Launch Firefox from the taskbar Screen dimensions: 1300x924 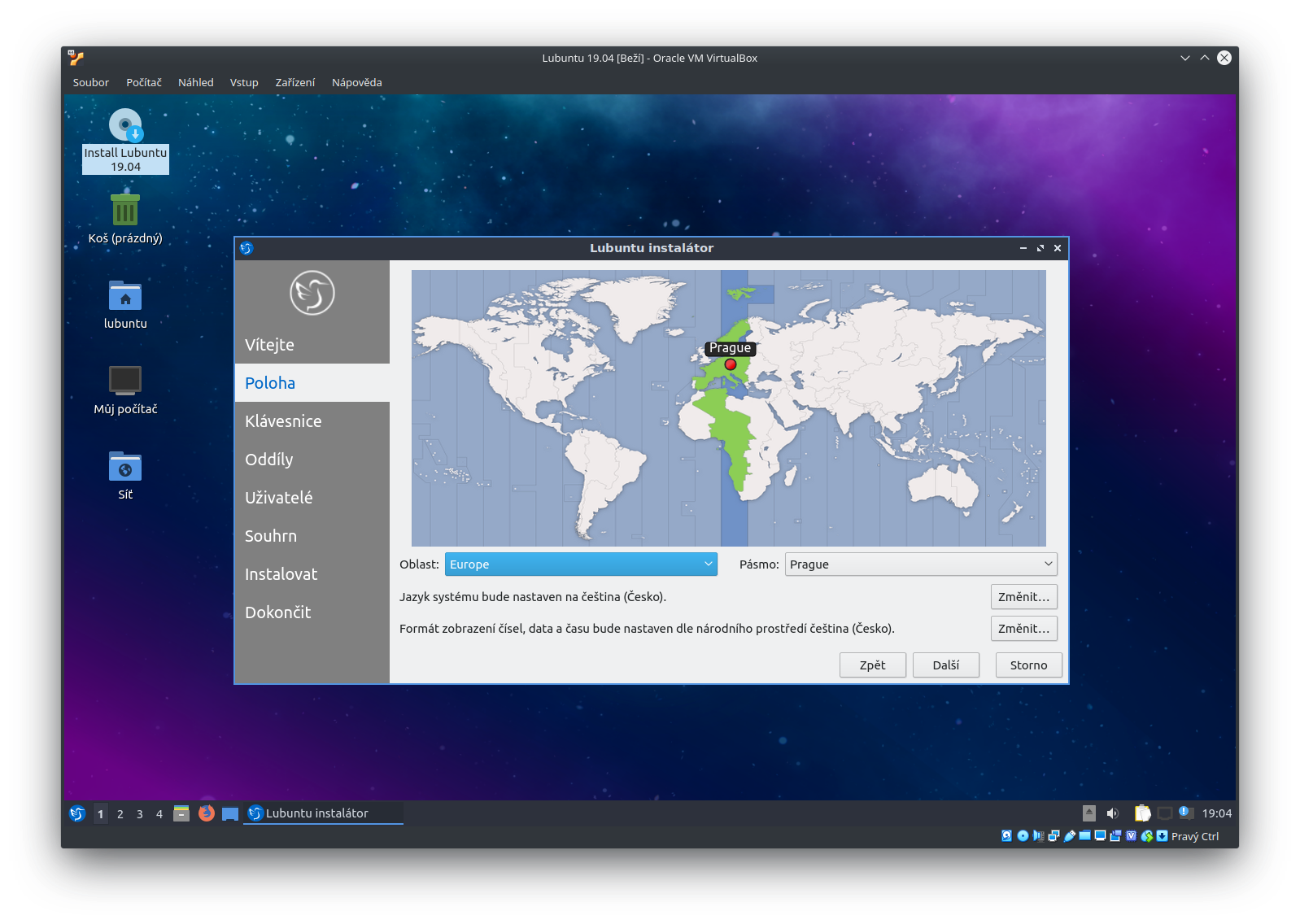point(207,813)
